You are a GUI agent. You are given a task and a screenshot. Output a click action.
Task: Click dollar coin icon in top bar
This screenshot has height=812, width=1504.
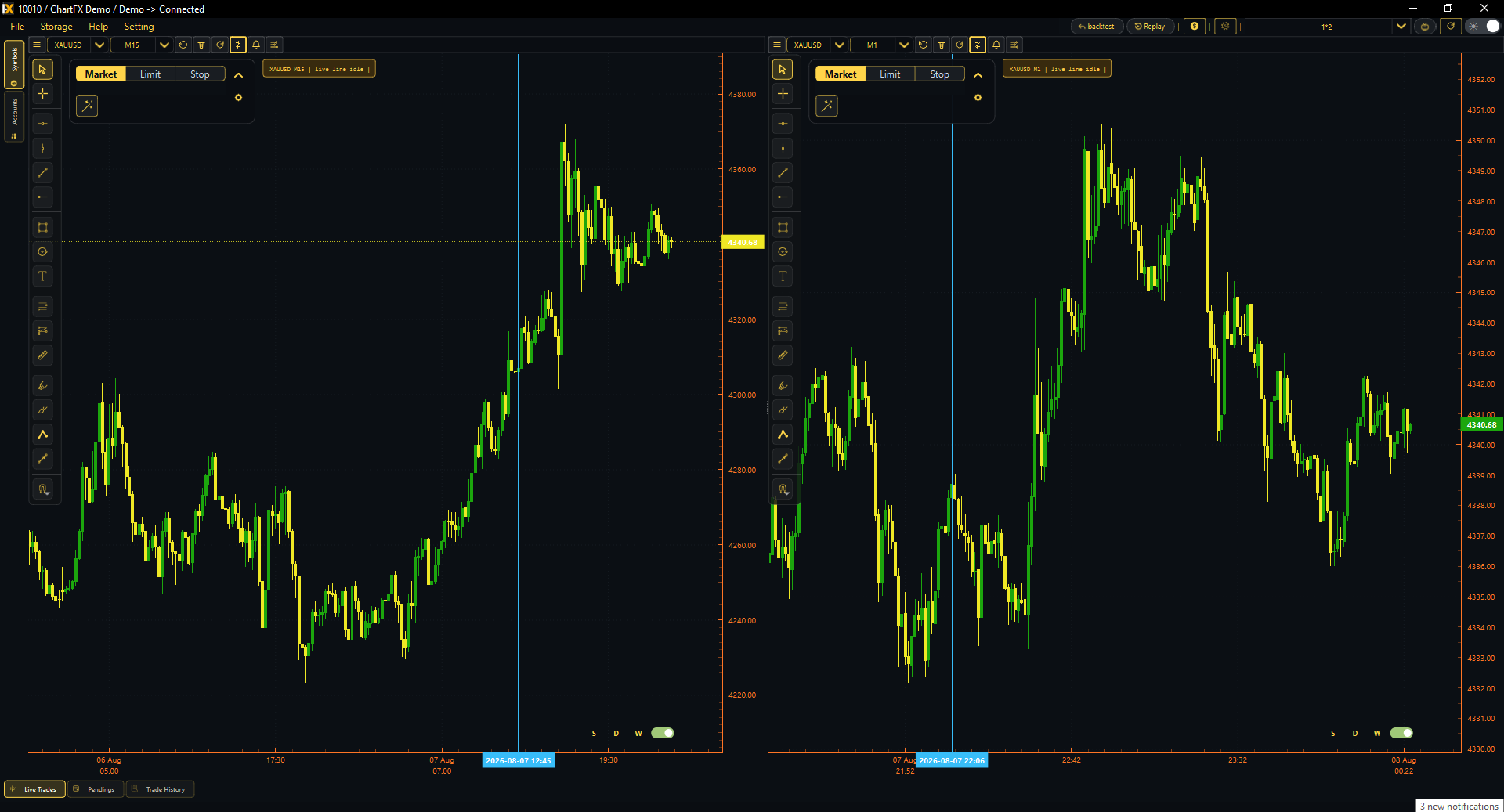click(1195, 27)
